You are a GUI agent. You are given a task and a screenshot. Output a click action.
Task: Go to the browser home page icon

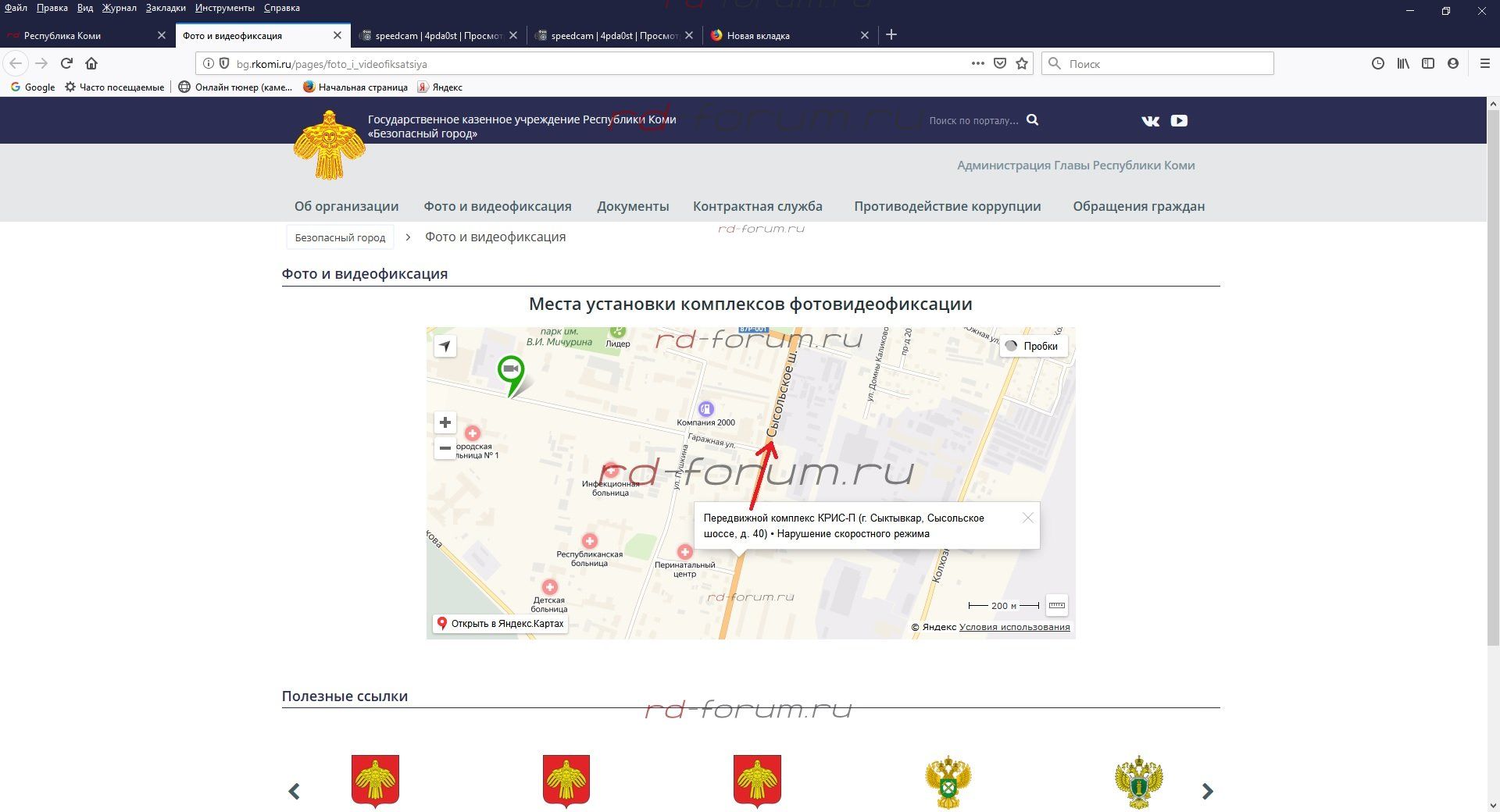point(91,63)
